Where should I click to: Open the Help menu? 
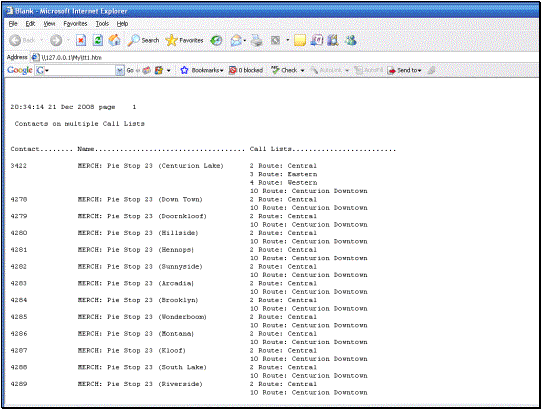(122, 24)
